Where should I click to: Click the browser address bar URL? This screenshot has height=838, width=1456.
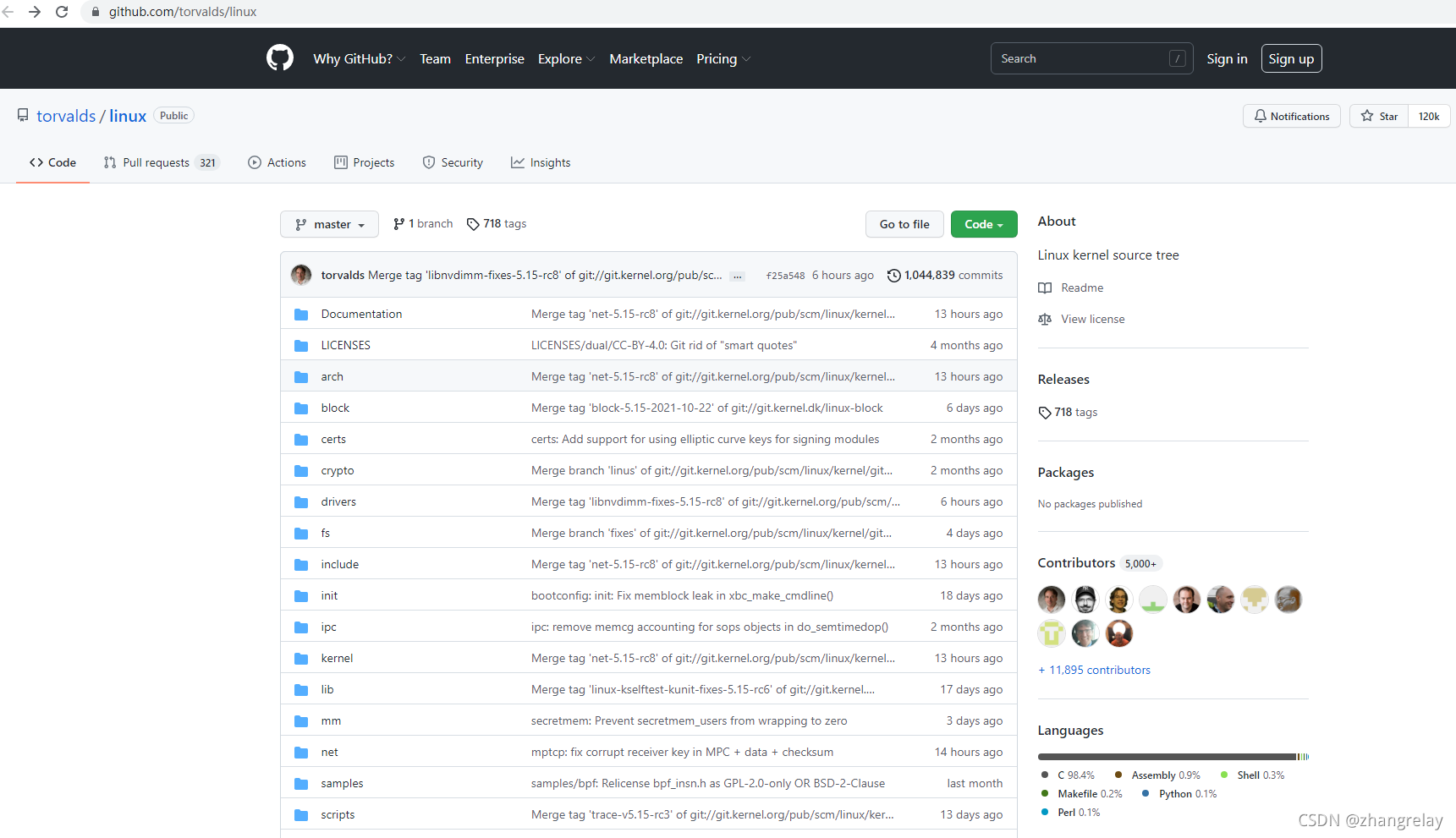pos(183,12)
